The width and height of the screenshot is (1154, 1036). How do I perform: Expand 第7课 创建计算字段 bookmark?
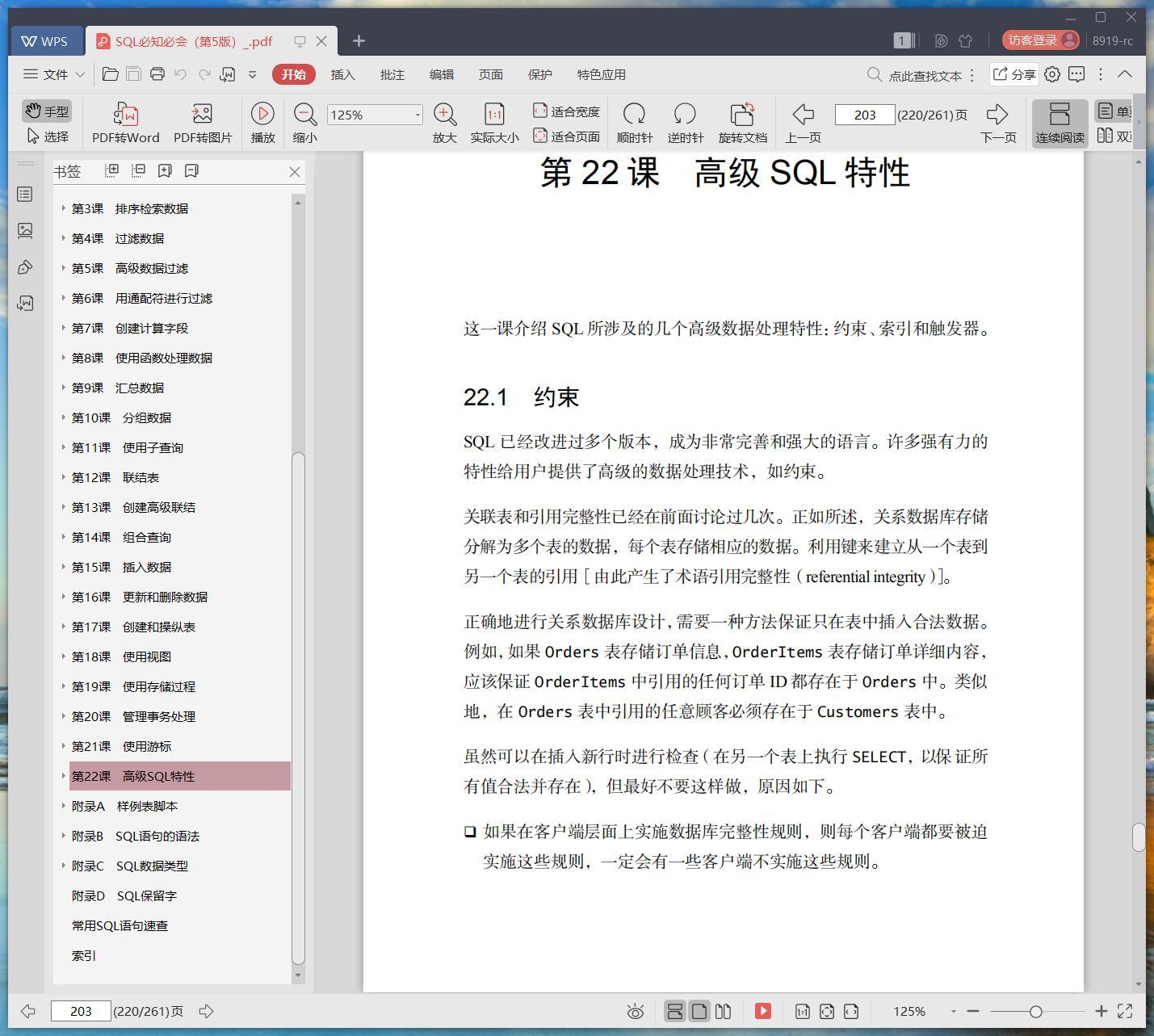(x=64, y=327)
